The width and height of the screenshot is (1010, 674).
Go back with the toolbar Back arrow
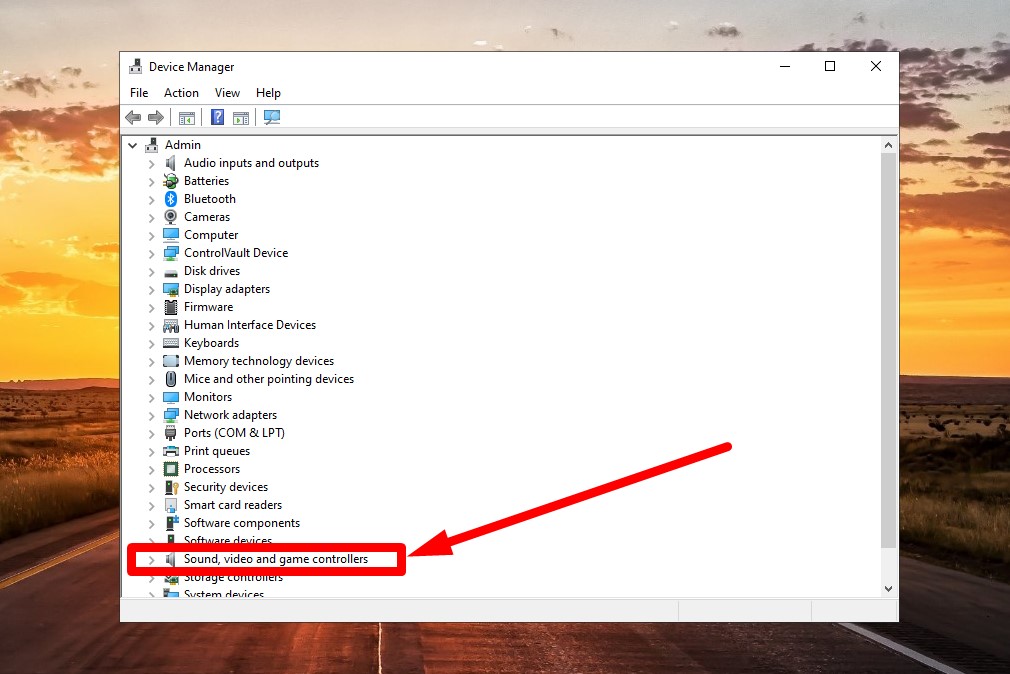point(133,117)
